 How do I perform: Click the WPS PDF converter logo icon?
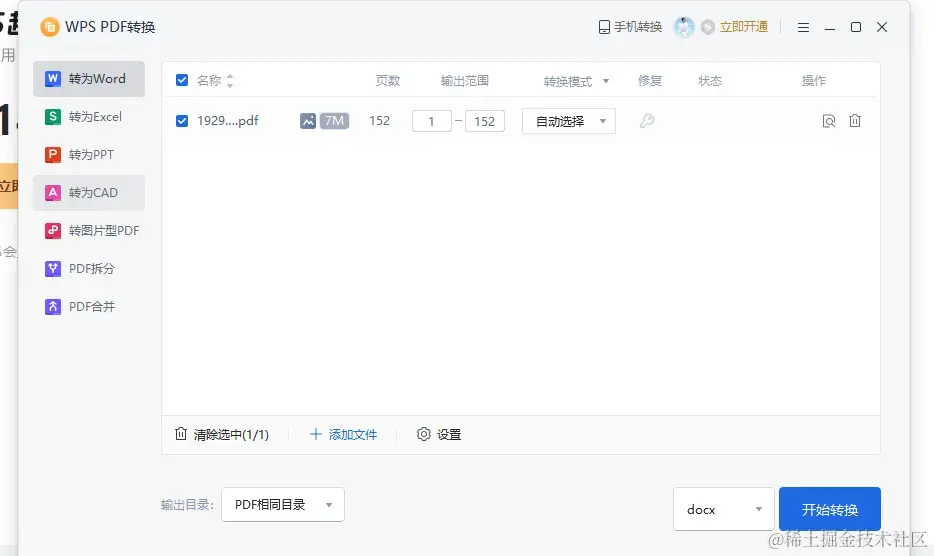click(x=49, y=27)
